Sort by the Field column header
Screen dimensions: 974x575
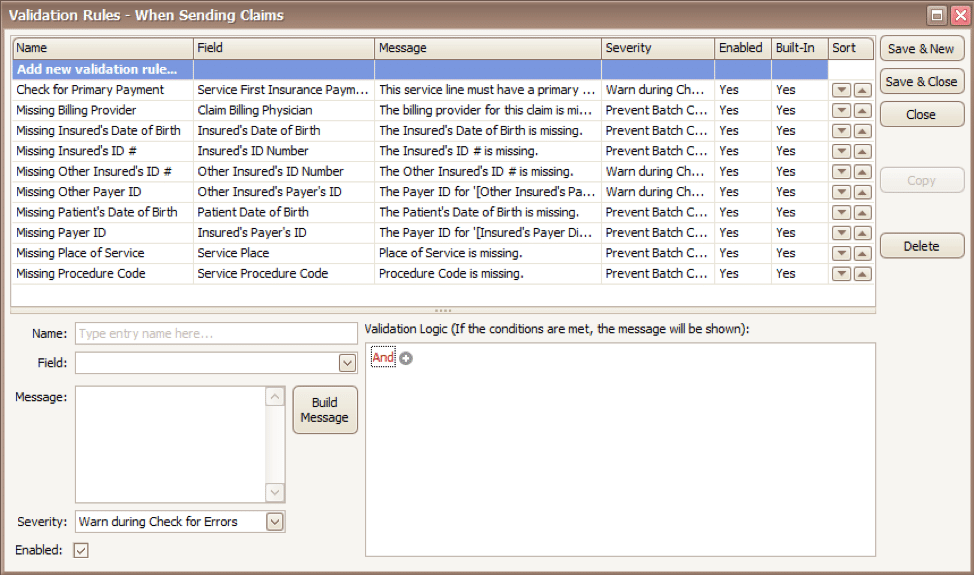[284, 48]
